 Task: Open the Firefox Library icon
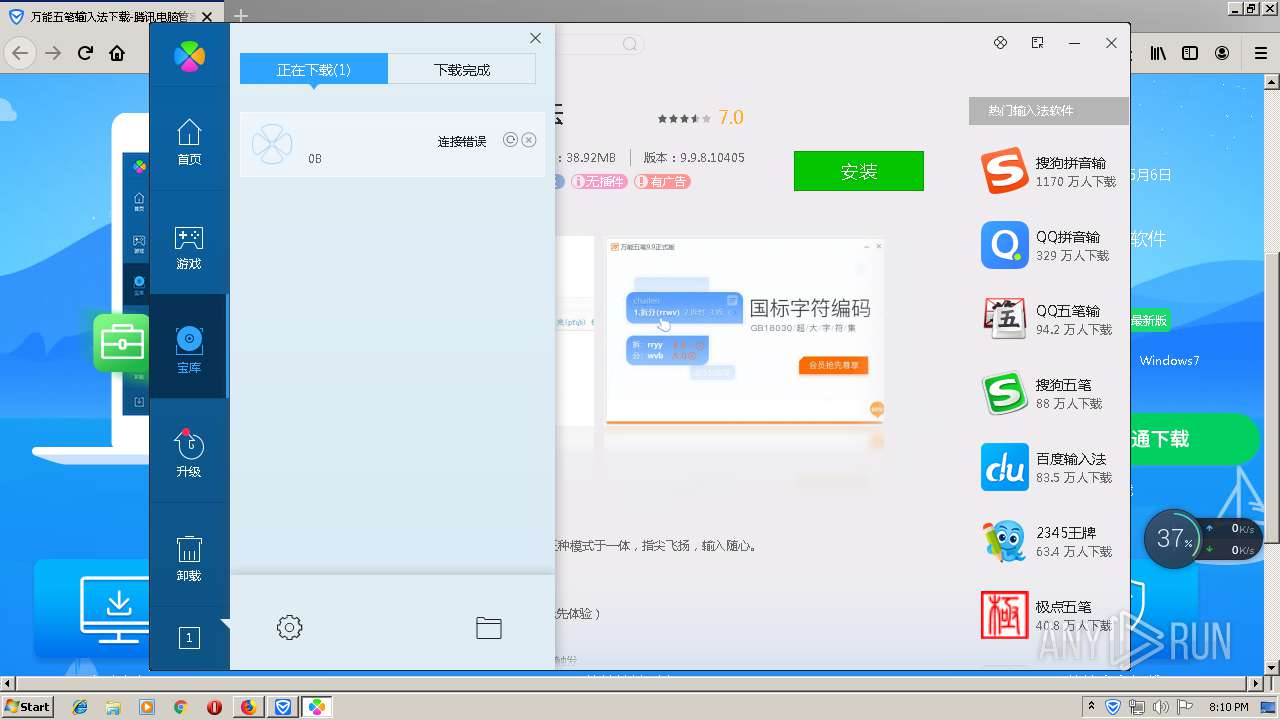click(1158, 53)
